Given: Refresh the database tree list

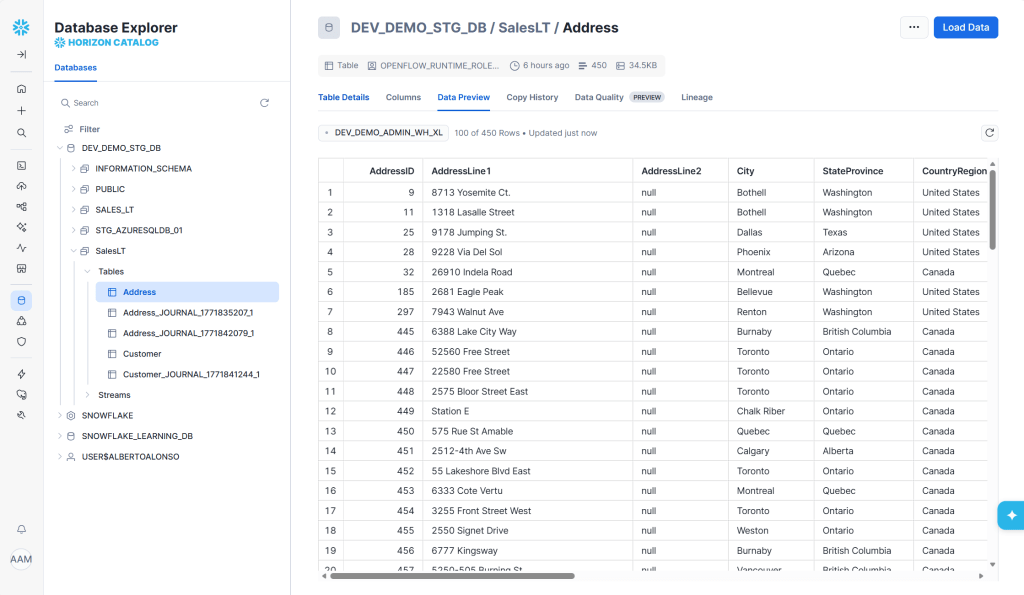Looking at the screenshot, I should [264, 103].
